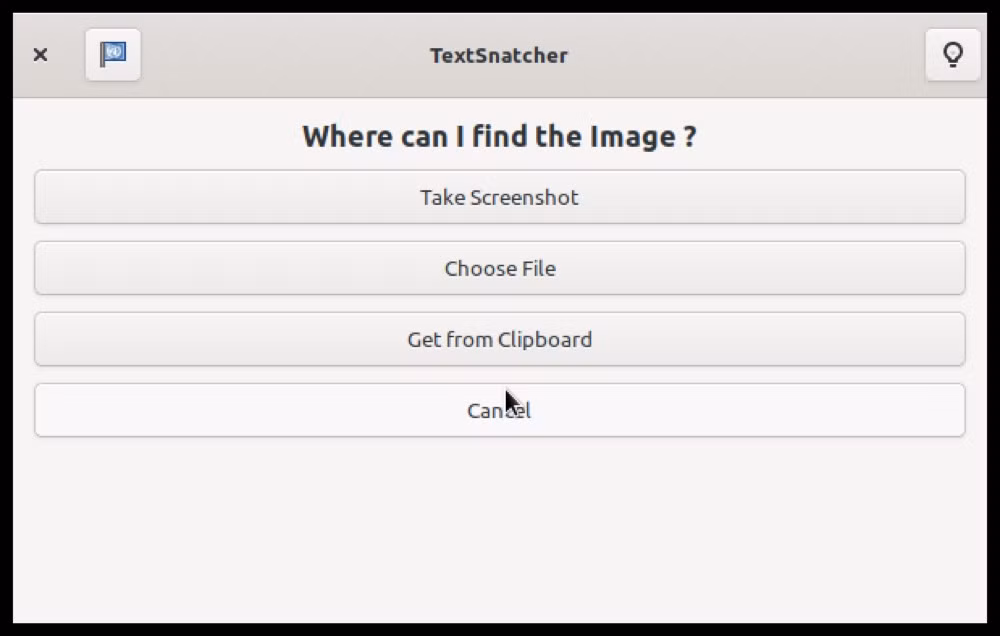1000x636 pixels.
Task: Pick Get from Clipboard
Action: (x=499, y=339)
